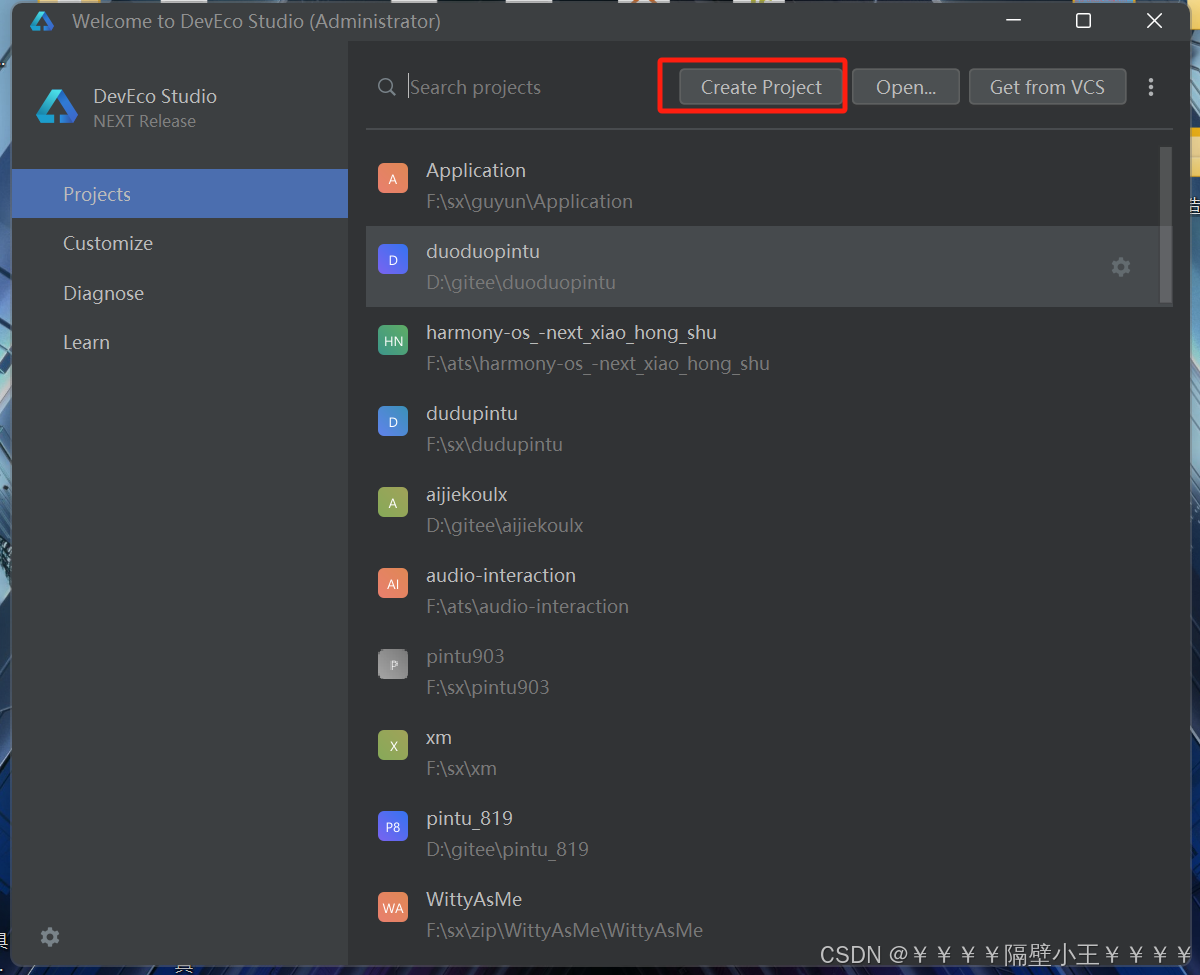Open settings gear for duoduopintu project

pos(1121,267)
